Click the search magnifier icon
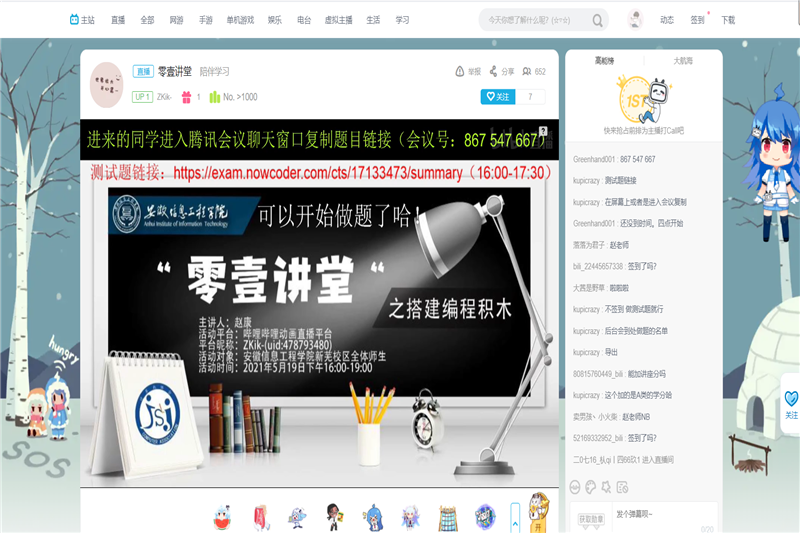Screen dimensions: 800x533 click(x=597, y=20)
